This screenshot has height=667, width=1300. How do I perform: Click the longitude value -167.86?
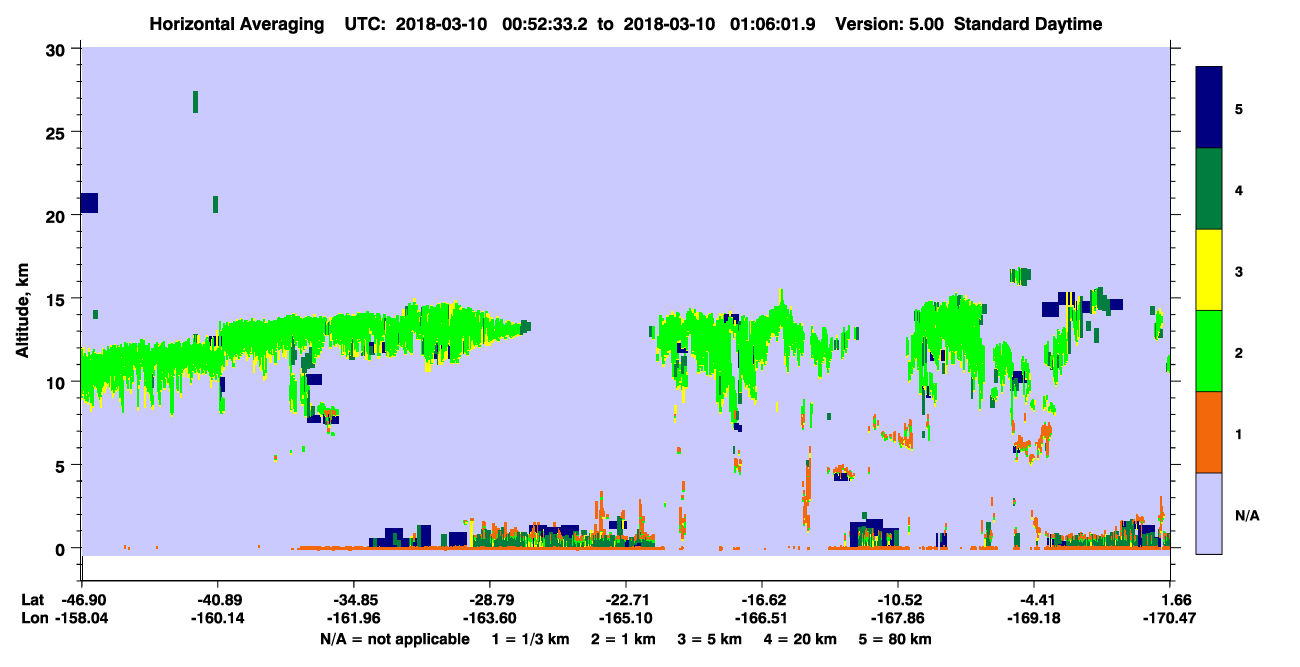tap(898, 619)
